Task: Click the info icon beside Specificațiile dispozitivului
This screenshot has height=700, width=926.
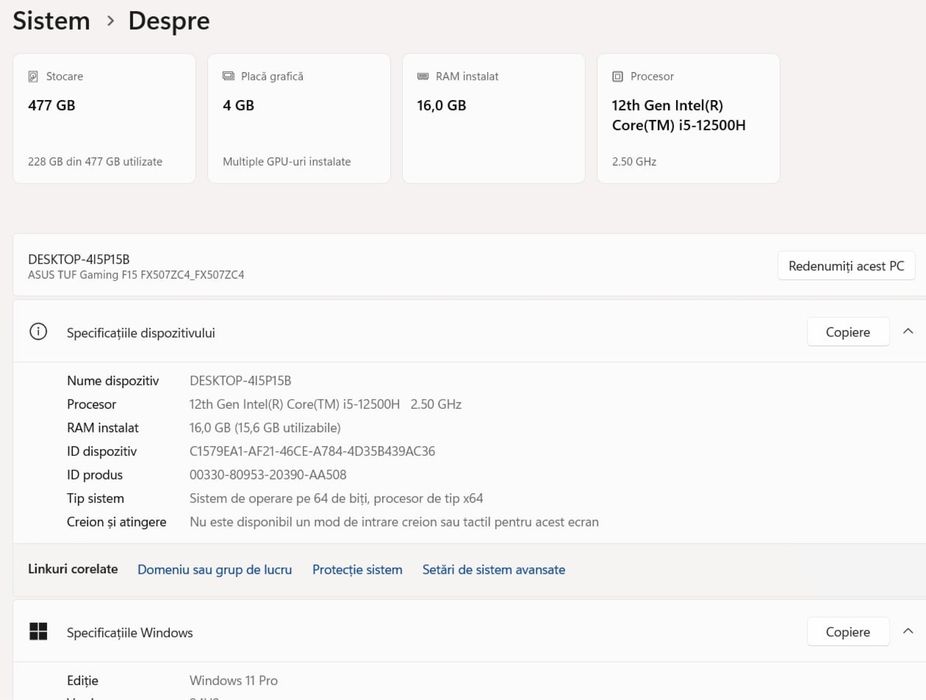Action: click(x=38, y=332)
